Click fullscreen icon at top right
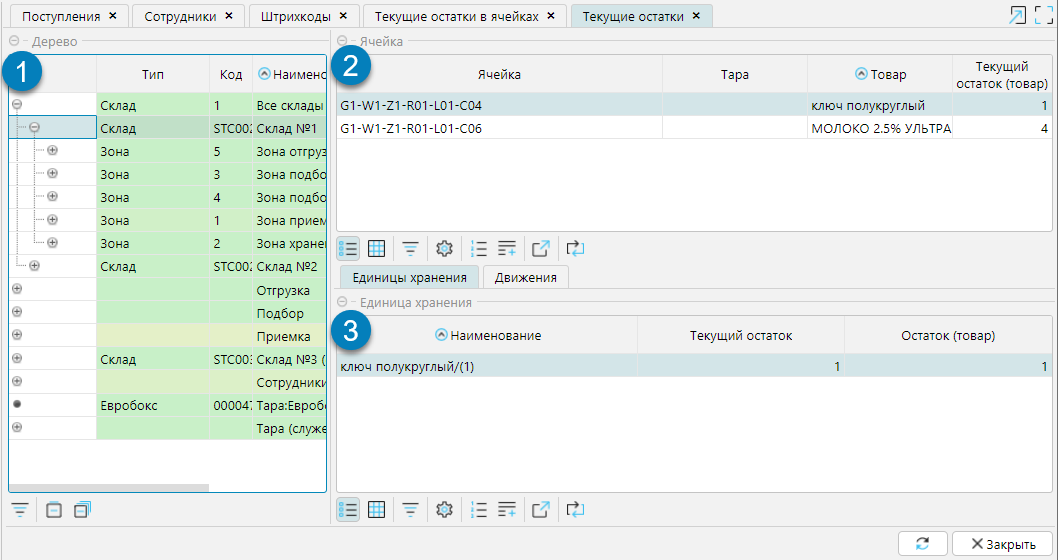Image resolution: width=1058 pixels, height=560 pixels. coord(1043,15)
